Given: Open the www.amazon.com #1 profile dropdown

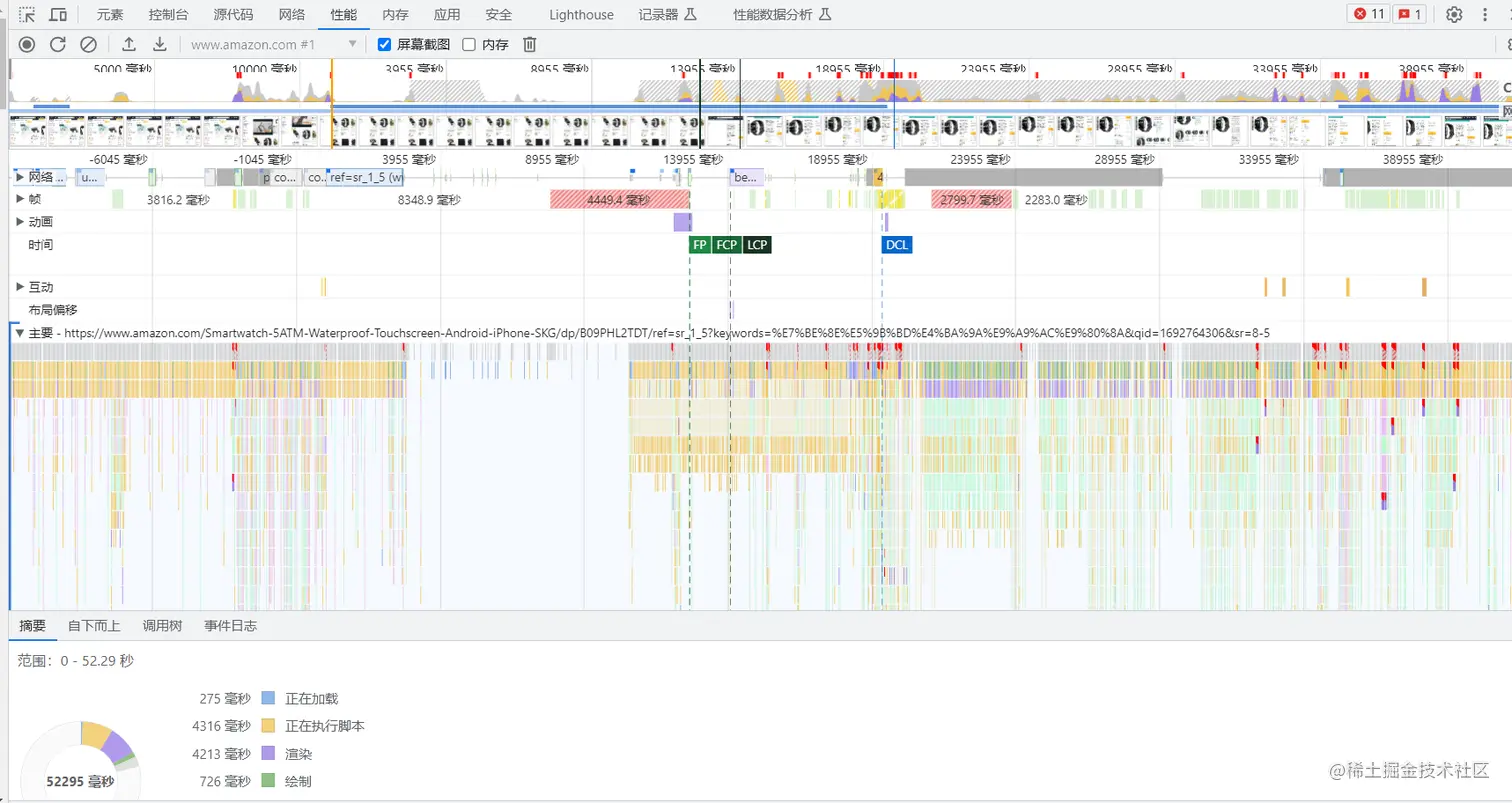Looking at the screenshot, I should point(273,44).
